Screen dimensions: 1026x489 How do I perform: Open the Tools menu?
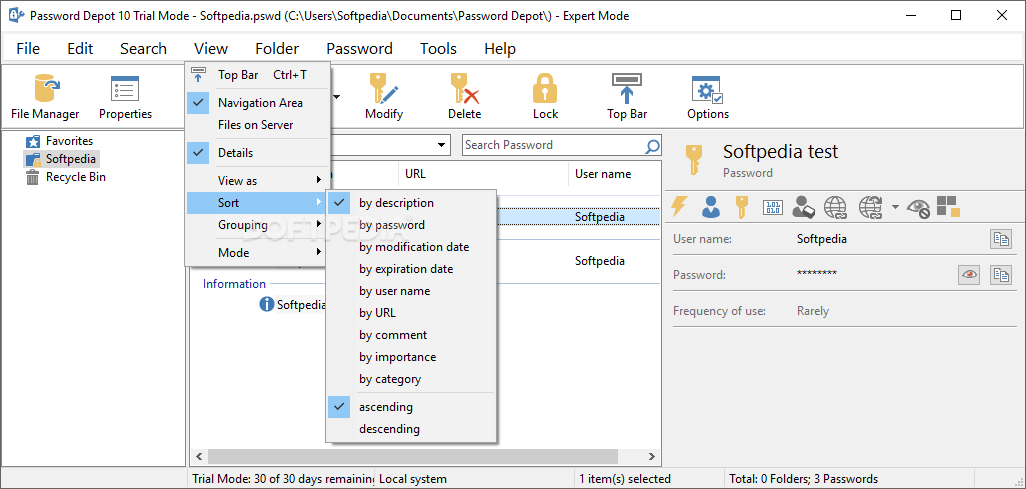click(x=438, y=48)
